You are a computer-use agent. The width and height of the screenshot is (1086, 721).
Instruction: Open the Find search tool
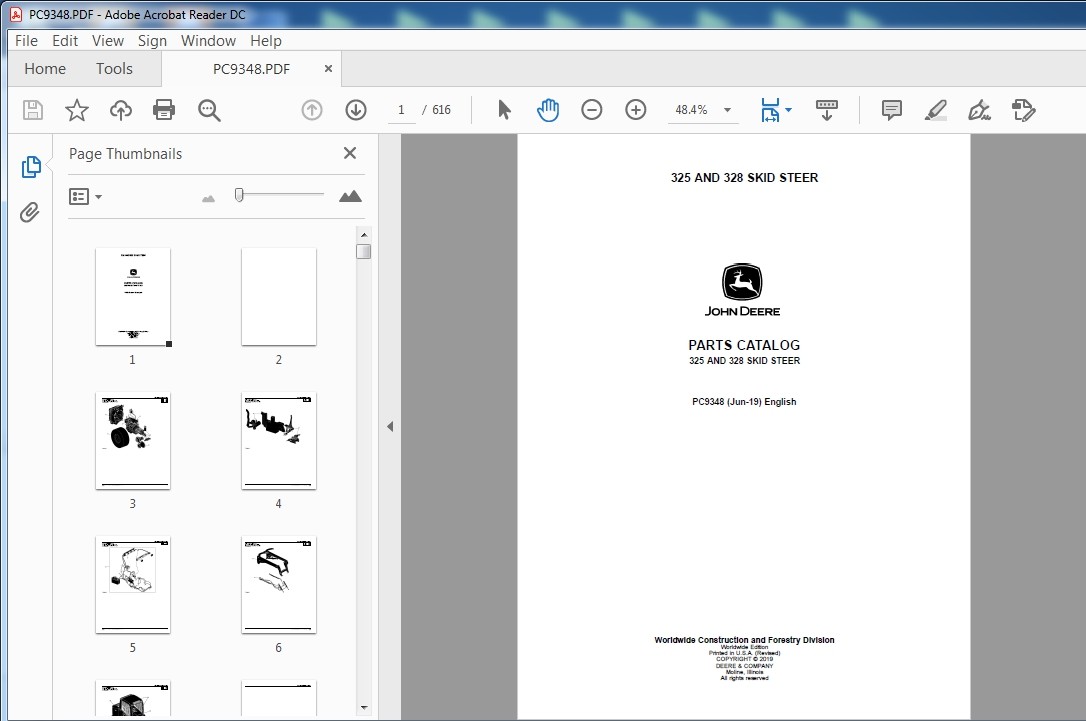click(209, 110)
